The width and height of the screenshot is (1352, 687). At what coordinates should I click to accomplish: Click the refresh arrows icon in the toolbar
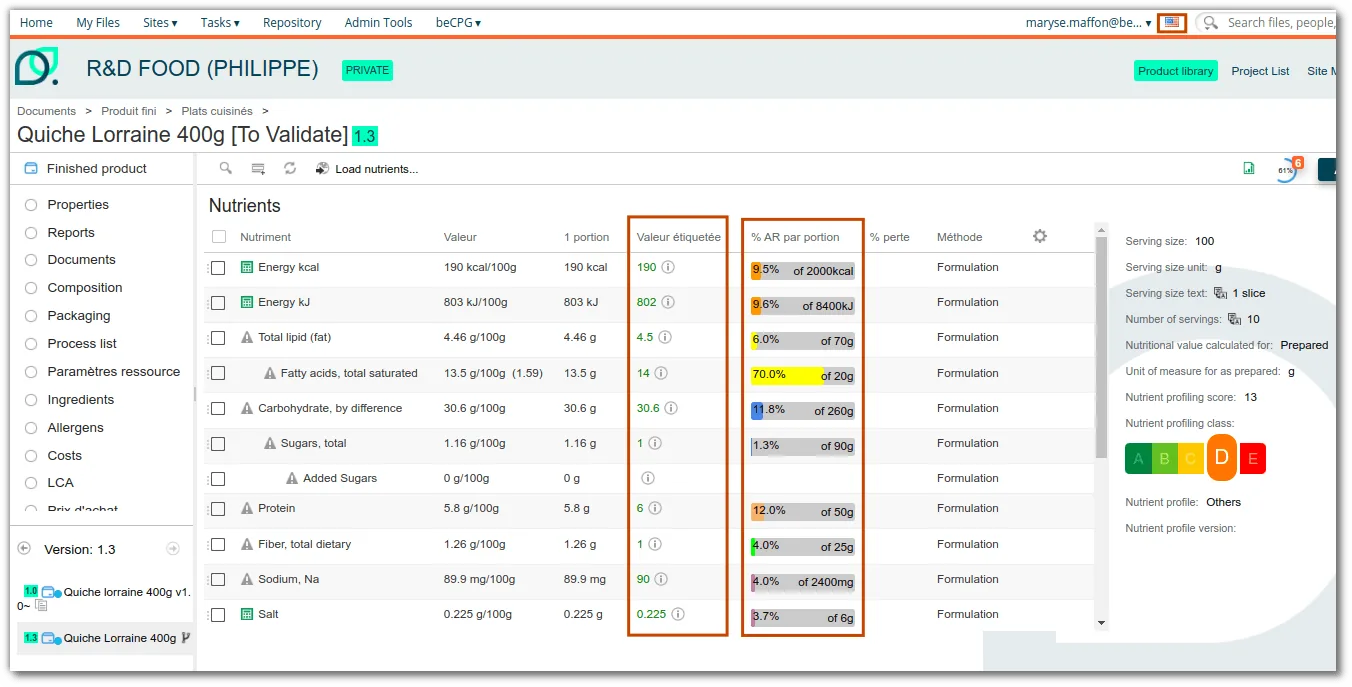click(x=290, y=168)
